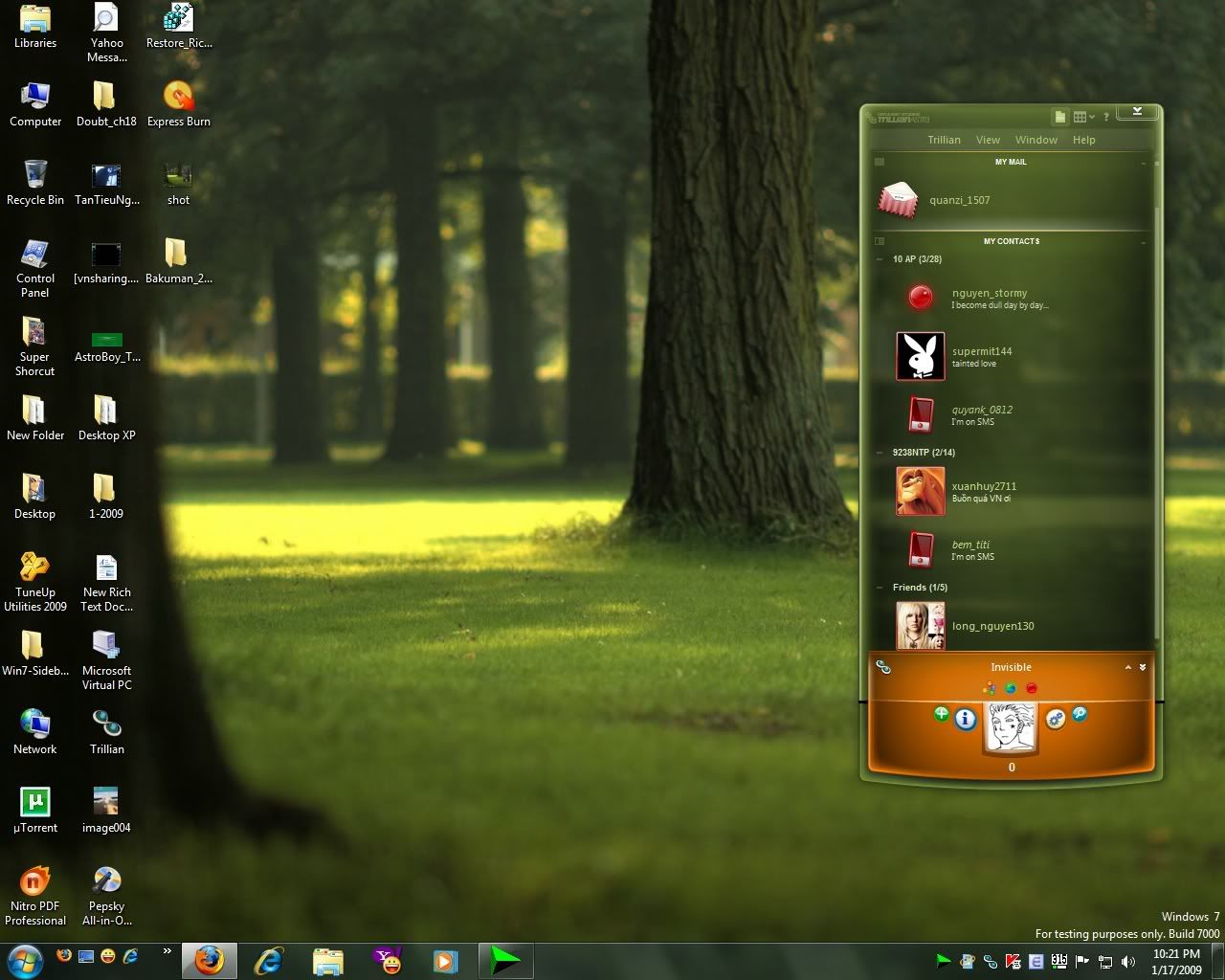Screen dimensions: 1225x980
Task: Click the Trillian contact list scrollbar
Action: click(1157, 421)
